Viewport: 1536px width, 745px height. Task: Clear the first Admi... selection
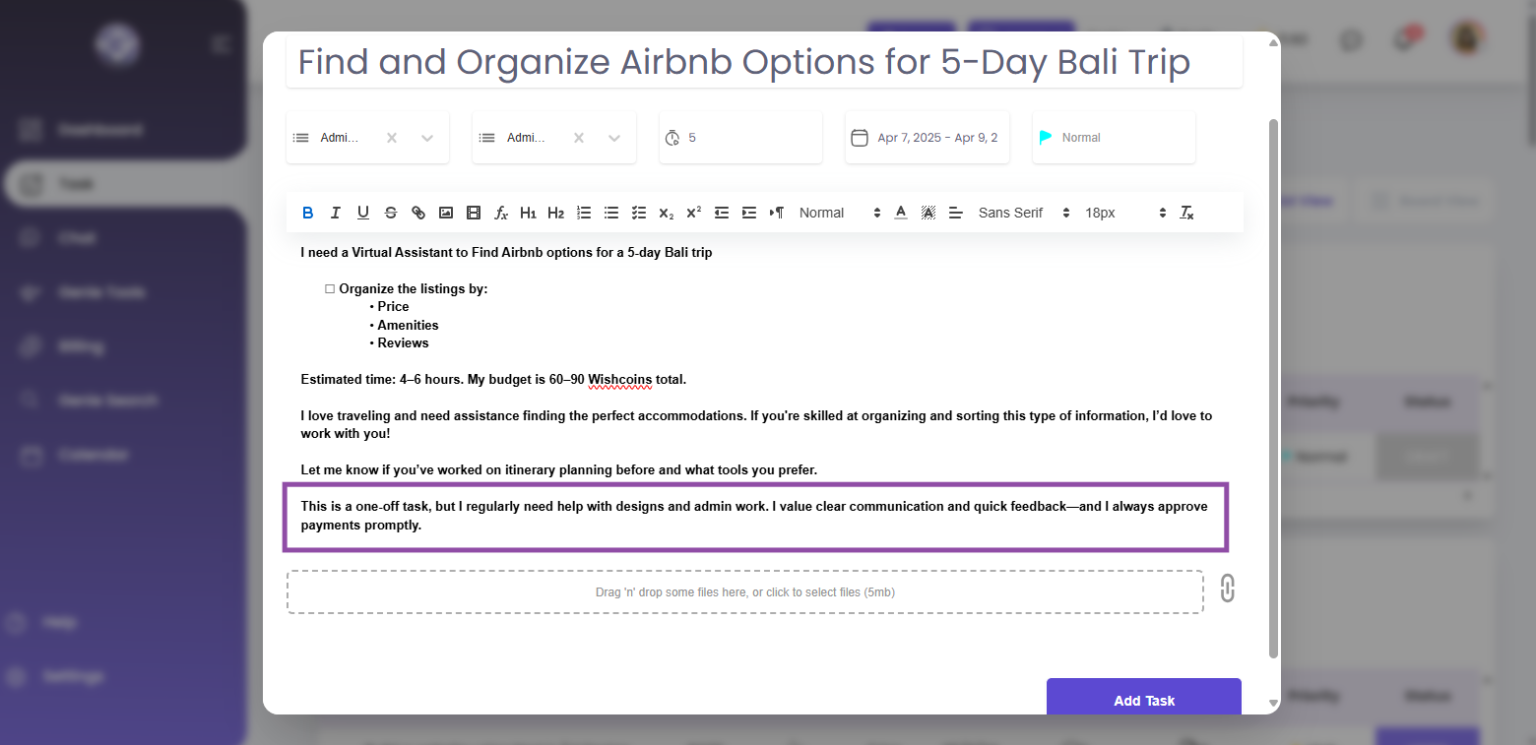[x=392, y=138]
